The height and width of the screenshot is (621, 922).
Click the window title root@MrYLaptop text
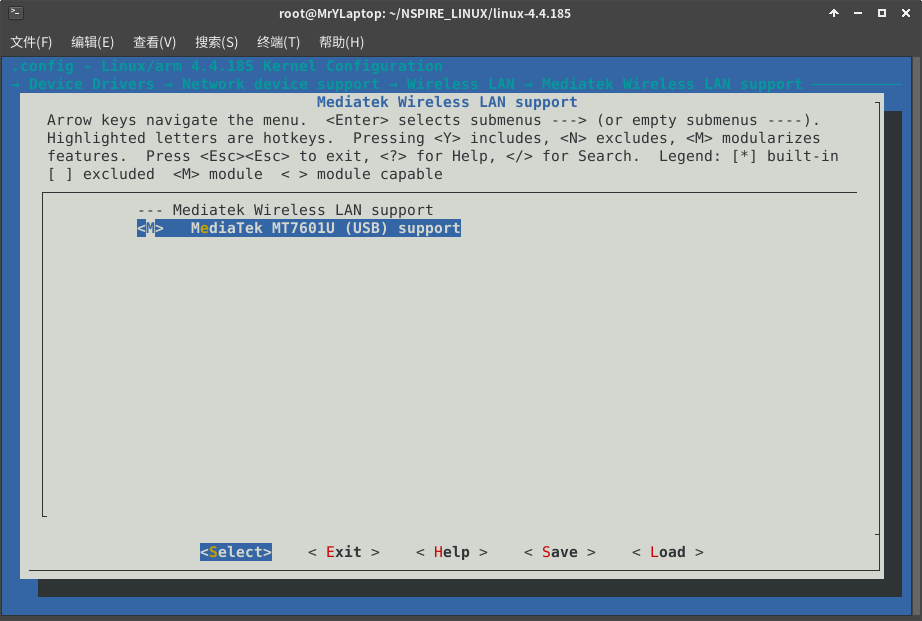[425, 13]
